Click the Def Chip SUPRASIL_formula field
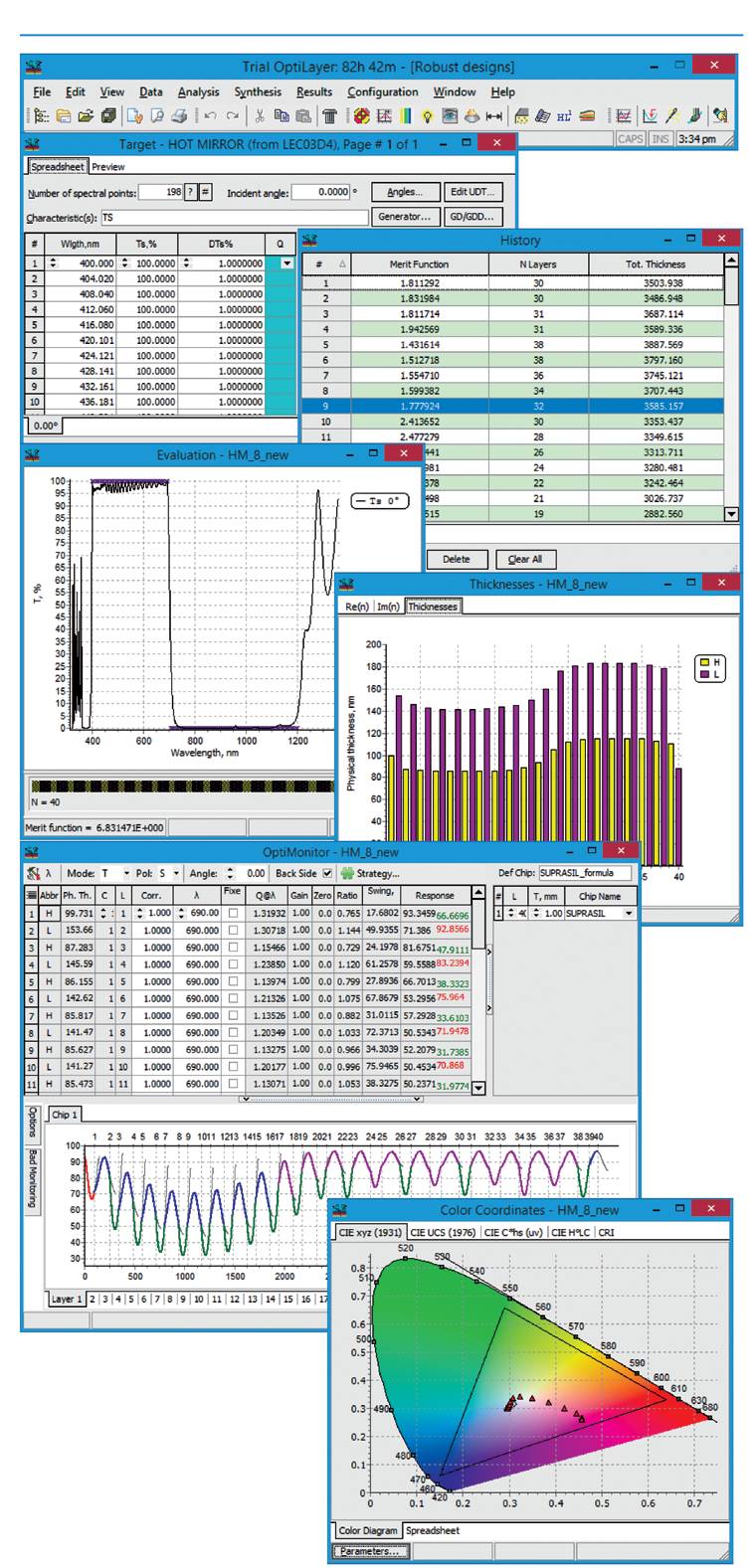 point(585,873)
